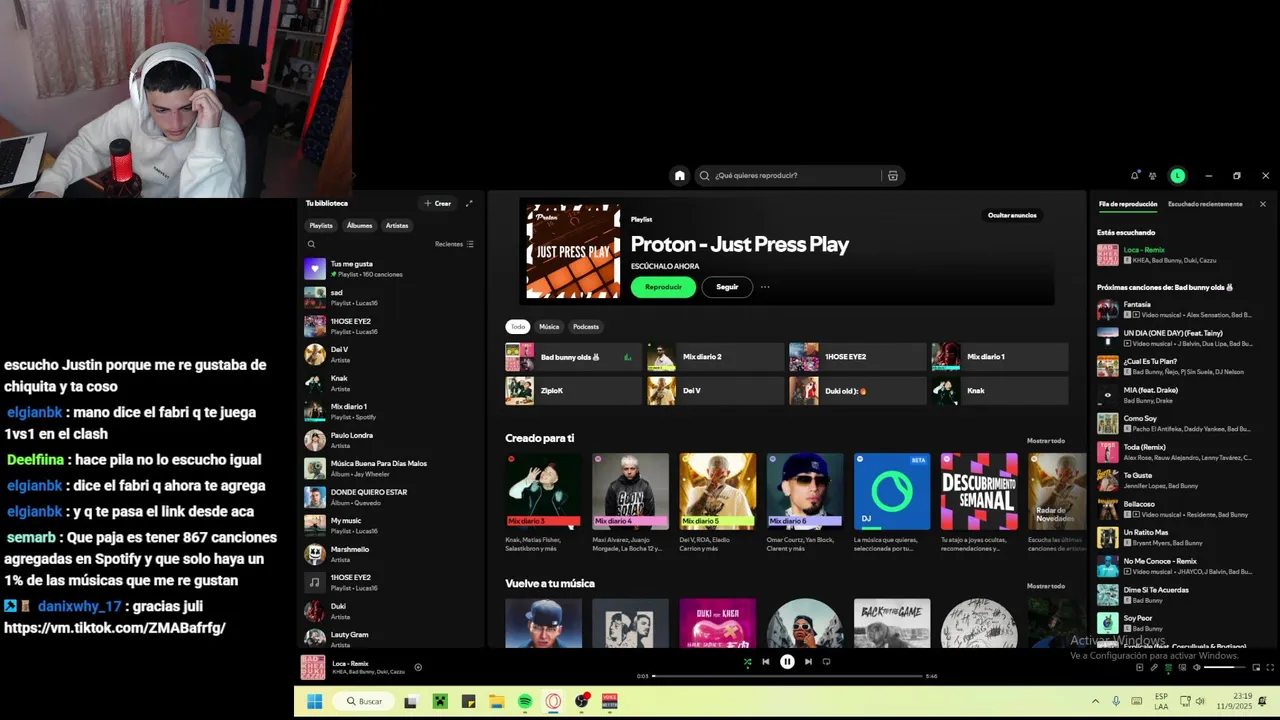Enter fullscreen mode icon

(x=1270, y=667)
